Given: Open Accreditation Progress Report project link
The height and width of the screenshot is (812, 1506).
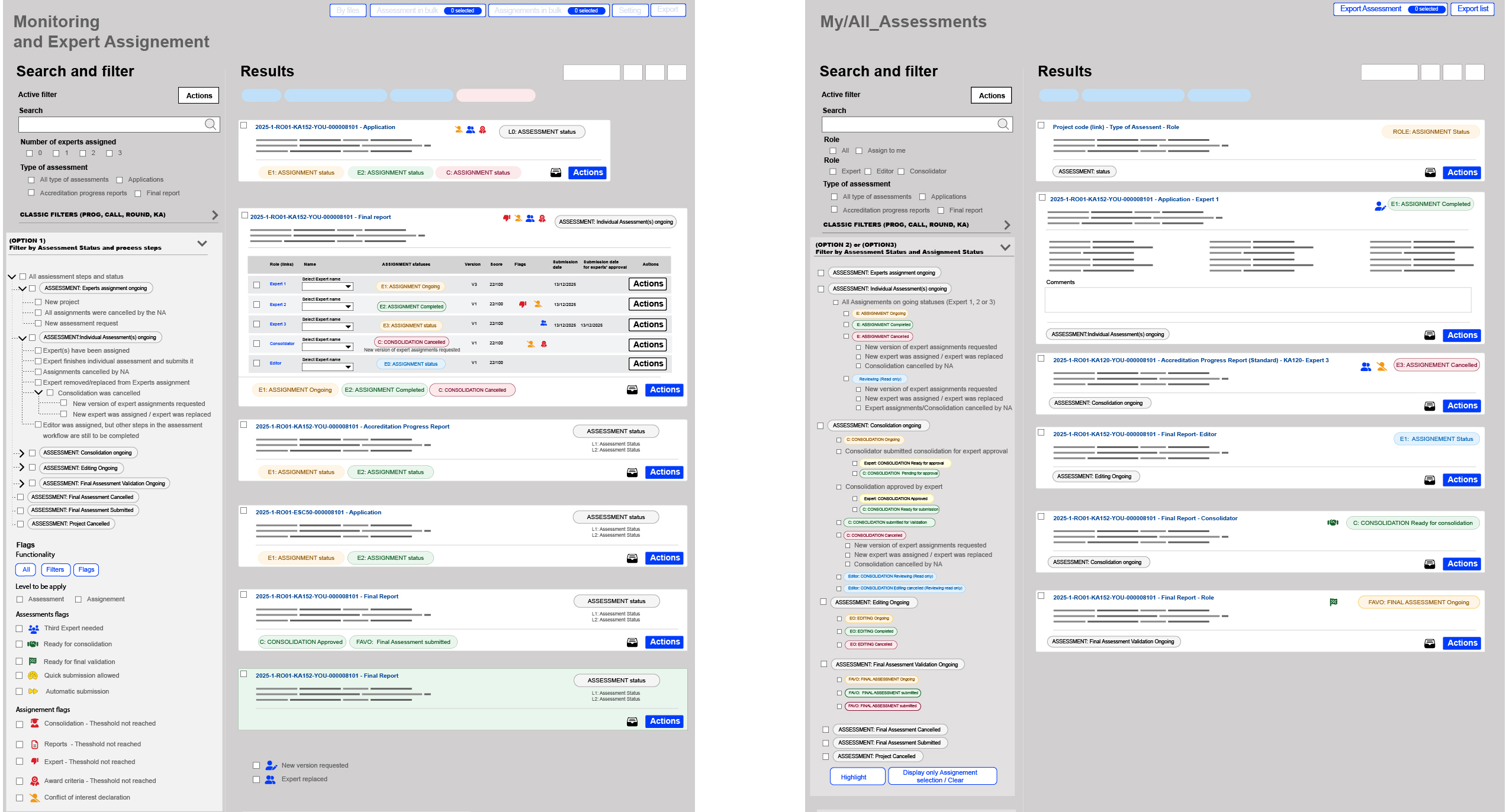Looking at the screenshot, I should click(x=352, y=427).
